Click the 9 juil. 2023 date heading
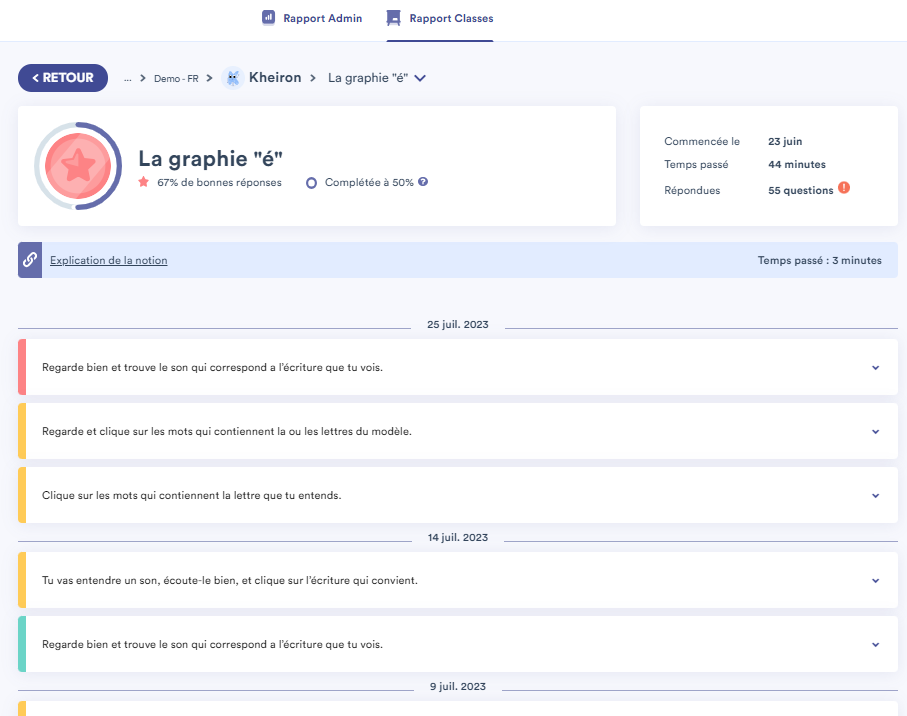907x716 pixels. point(458,687)
